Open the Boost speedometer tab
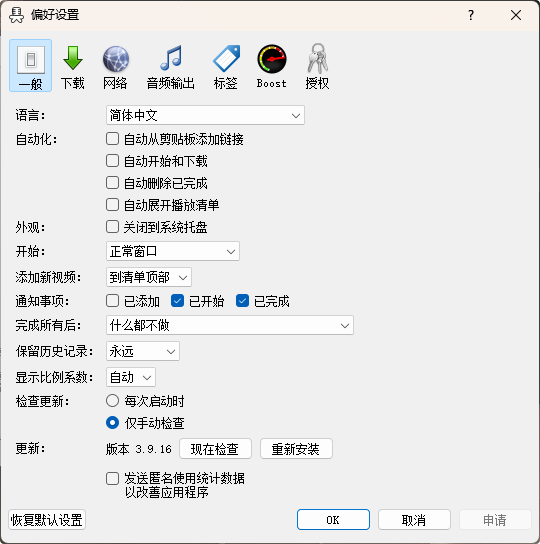The image size is (540, 544). click(x=272, y=67)
